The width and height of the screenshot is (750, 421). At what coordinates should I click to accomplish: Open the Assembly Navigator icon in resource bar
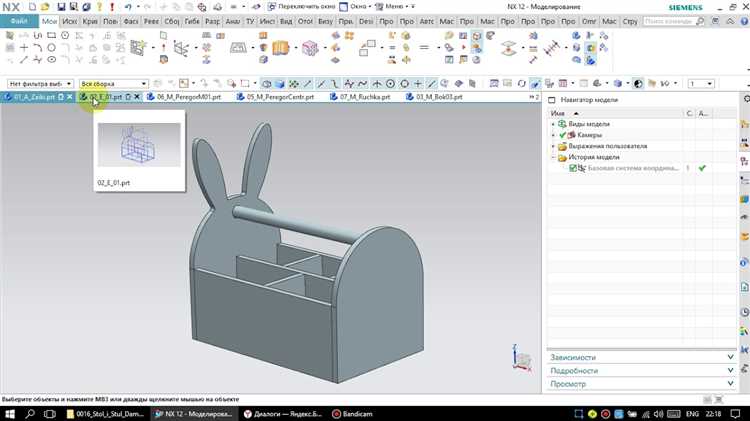click(x=744, y=124)
